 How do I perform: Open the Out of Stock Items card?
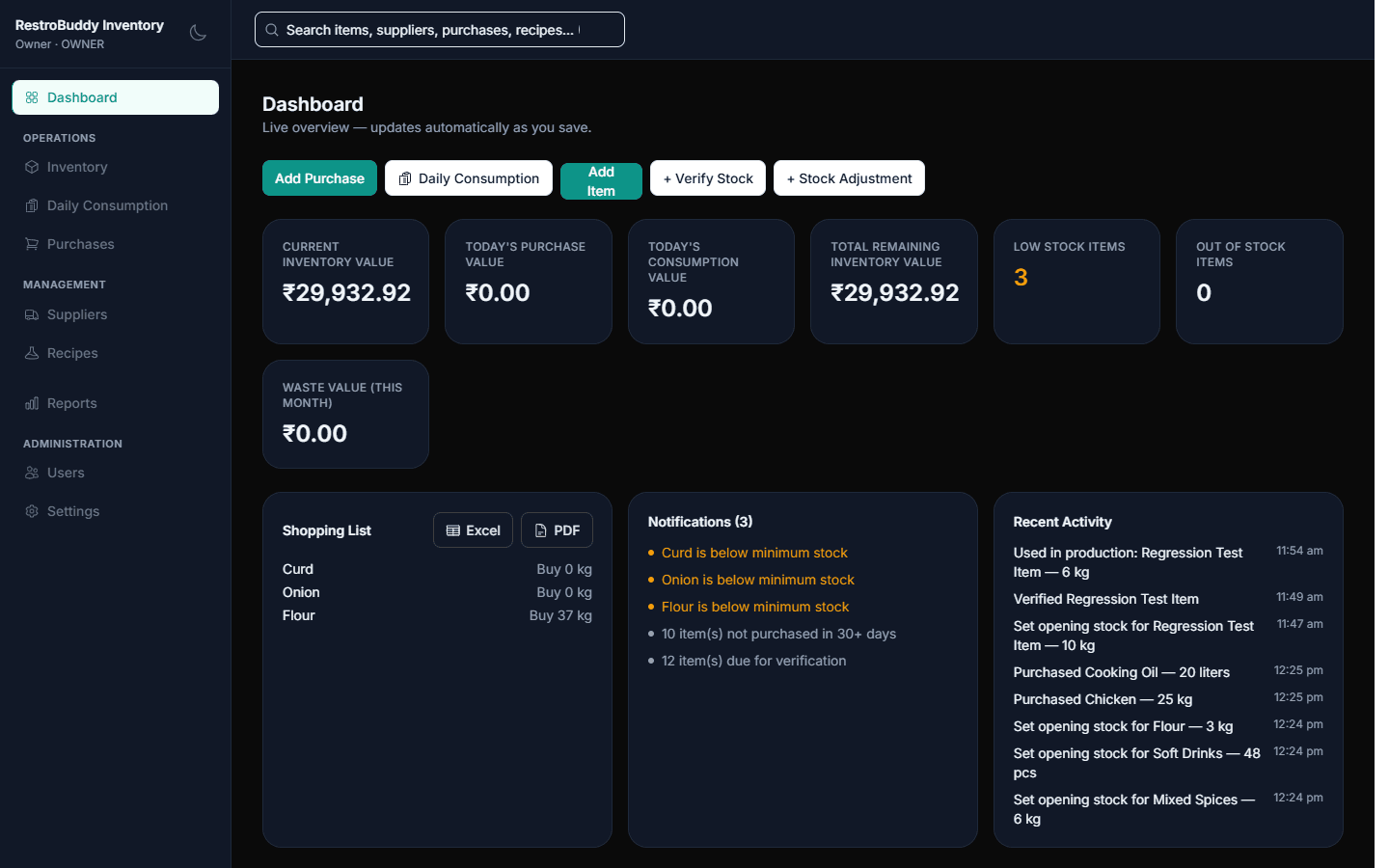click(1260, 282)
